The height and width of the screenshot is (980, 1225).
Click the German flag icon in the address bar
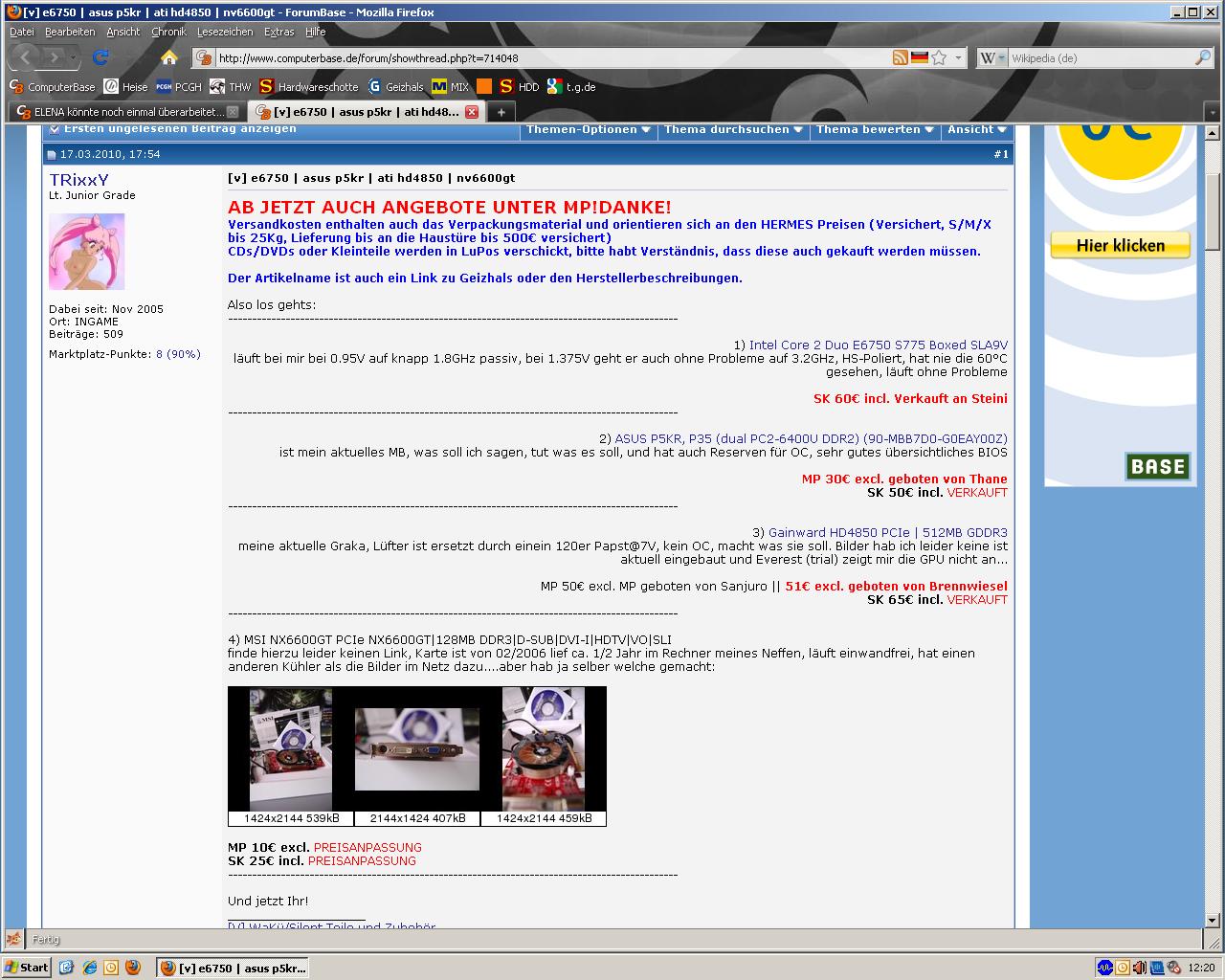coord(920,57)
